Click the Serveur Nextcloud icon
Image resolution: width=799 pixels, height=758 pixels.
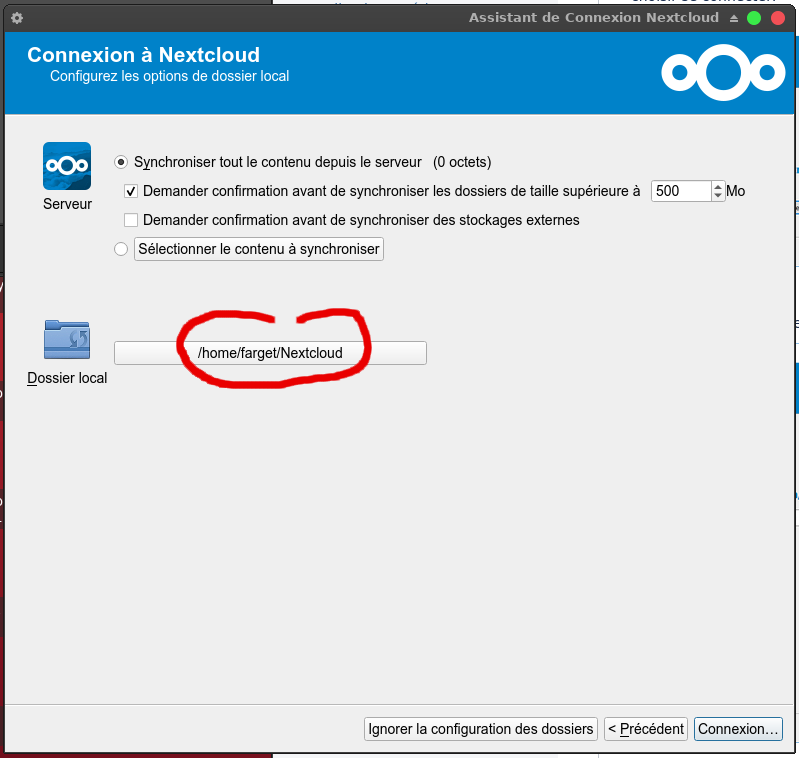coord(67,166)
